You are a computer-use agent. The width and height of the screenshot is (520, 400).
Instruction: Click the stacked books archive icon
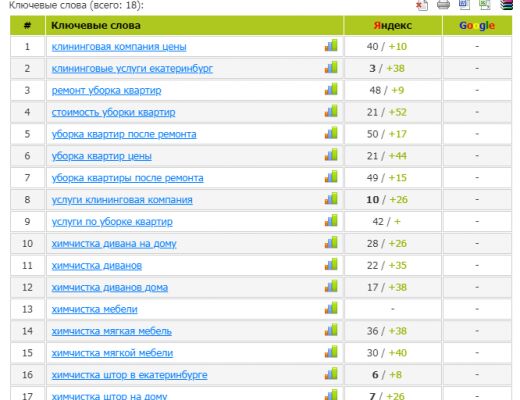pyautogui.click(x=506, y=5)
